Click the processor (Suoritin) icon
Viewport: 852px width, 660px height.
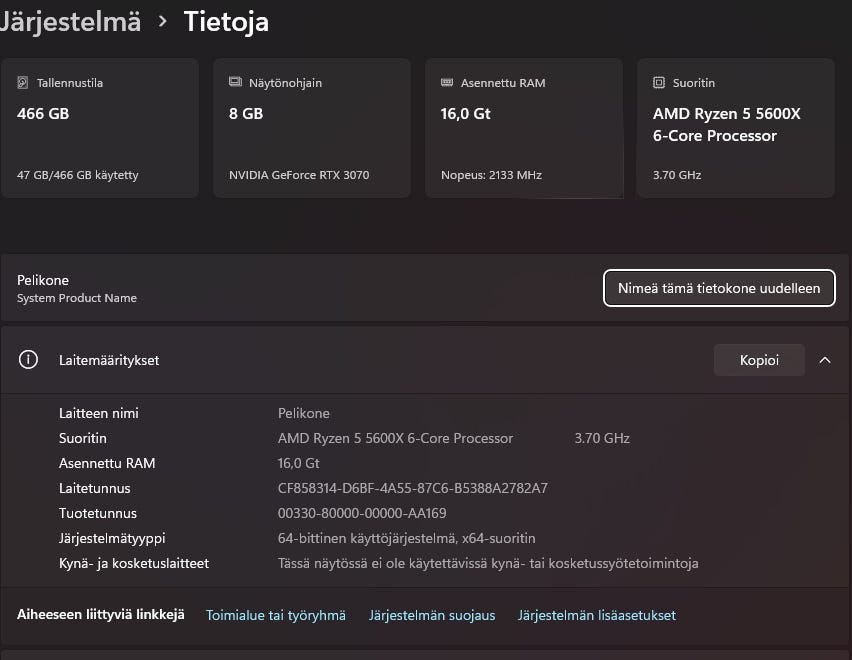pyautogui.click(x=659, y=83)
